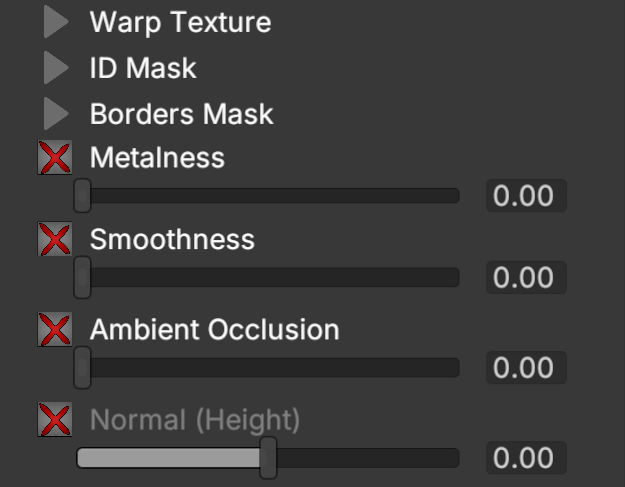
Task: Select the Normal (Height) 0.00 value field
Action: 525,458
